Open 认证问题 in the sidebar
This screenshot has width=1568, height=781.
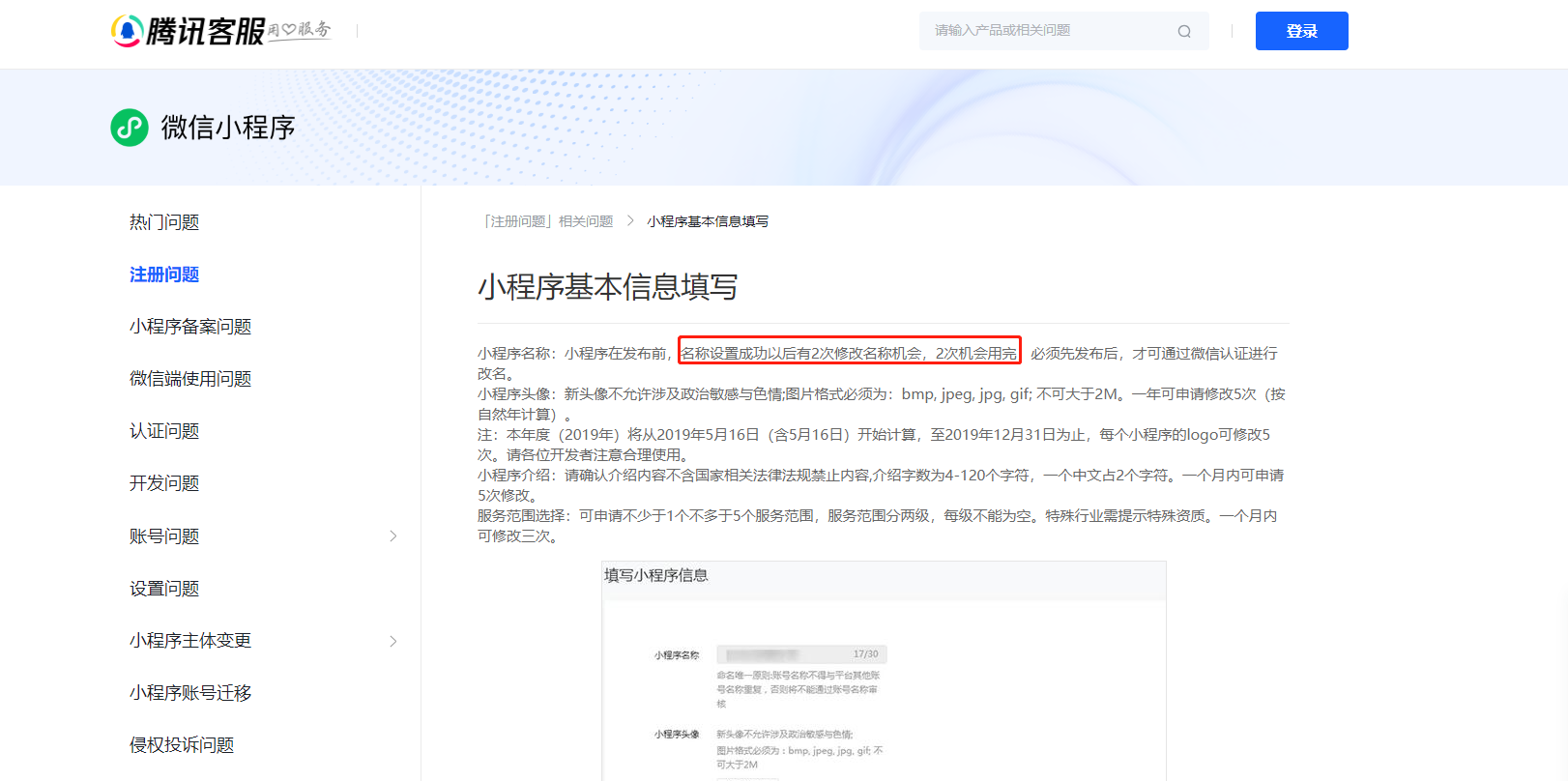click(x=164, y=431)
